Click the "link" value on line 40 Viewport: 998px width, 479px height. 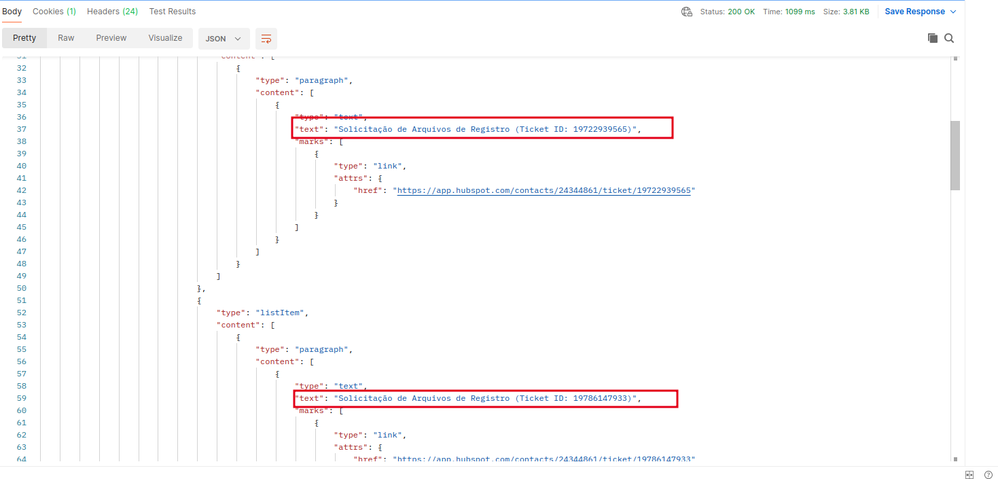pos(388,165)
